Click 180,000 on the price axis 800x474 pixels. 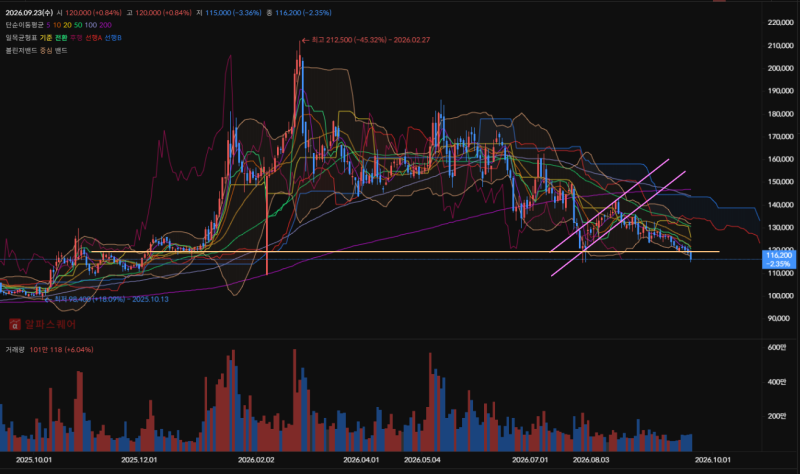pos(780,114)
